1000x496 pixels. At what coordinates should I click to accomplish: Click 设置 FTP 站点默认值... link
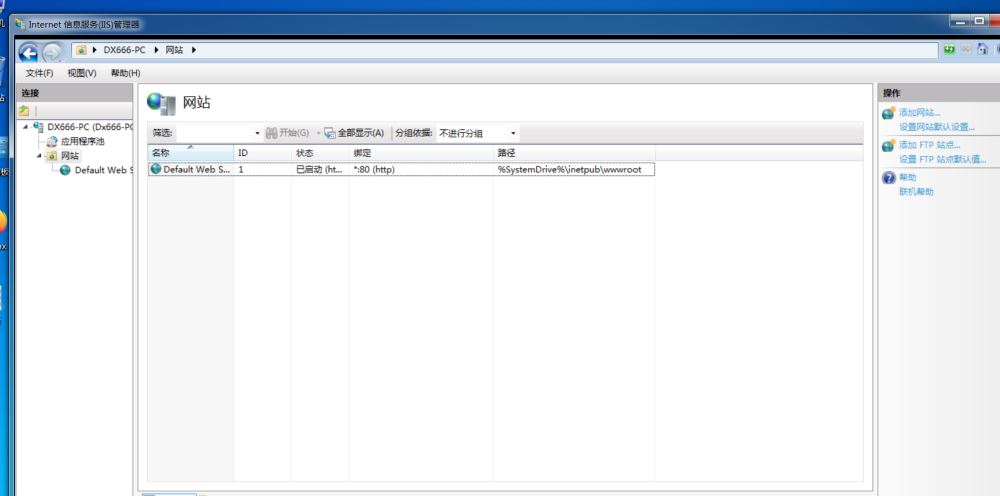click(x=943, y=159)
